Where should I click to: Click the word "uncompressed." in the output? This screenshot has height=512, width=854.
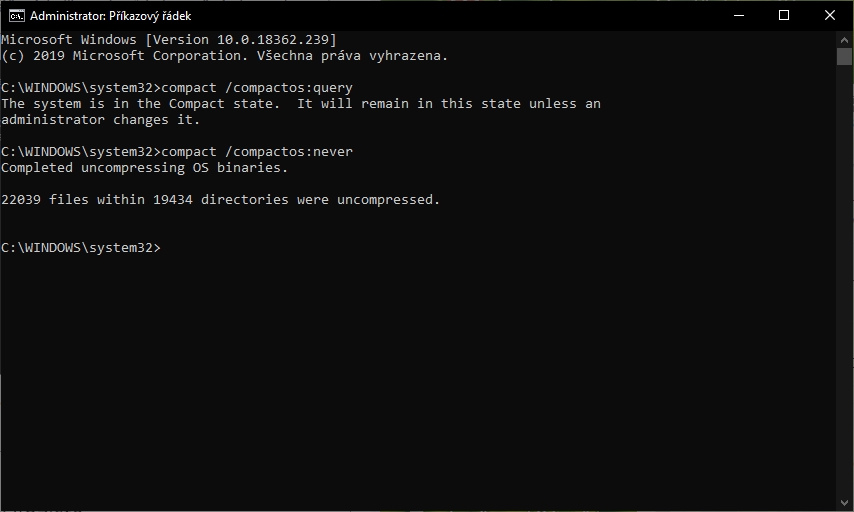389,200
